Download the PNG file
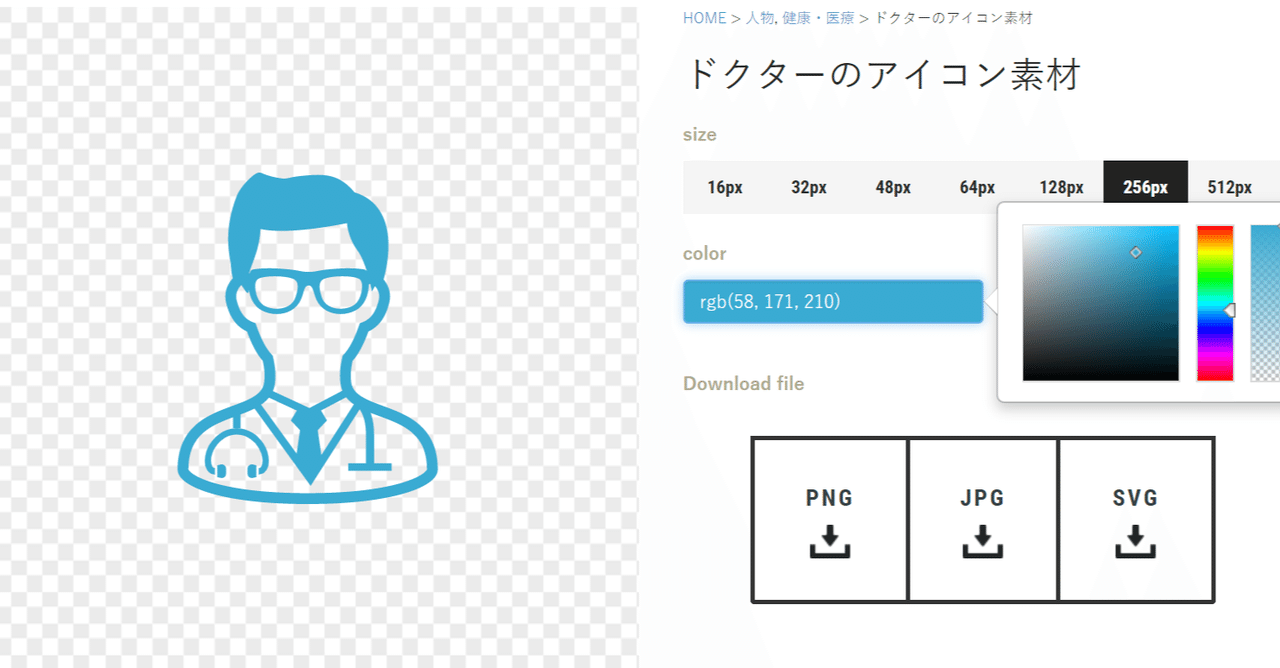 830,520
